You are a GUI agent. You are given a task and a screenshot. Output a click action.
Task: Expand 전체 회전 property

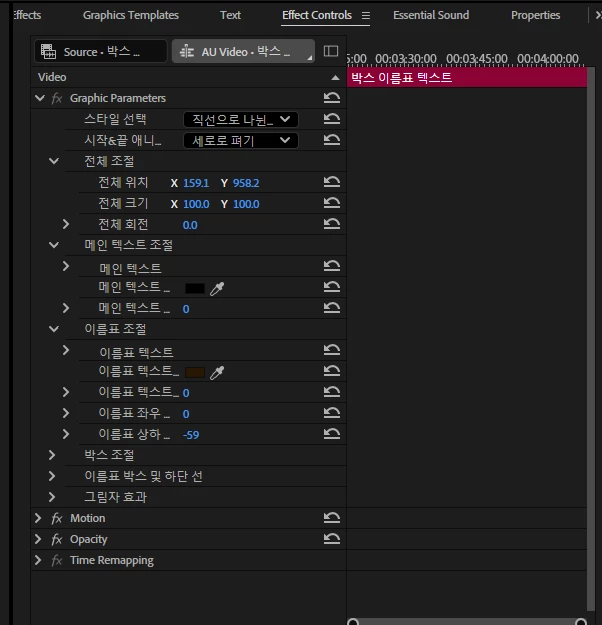[66, 224]
